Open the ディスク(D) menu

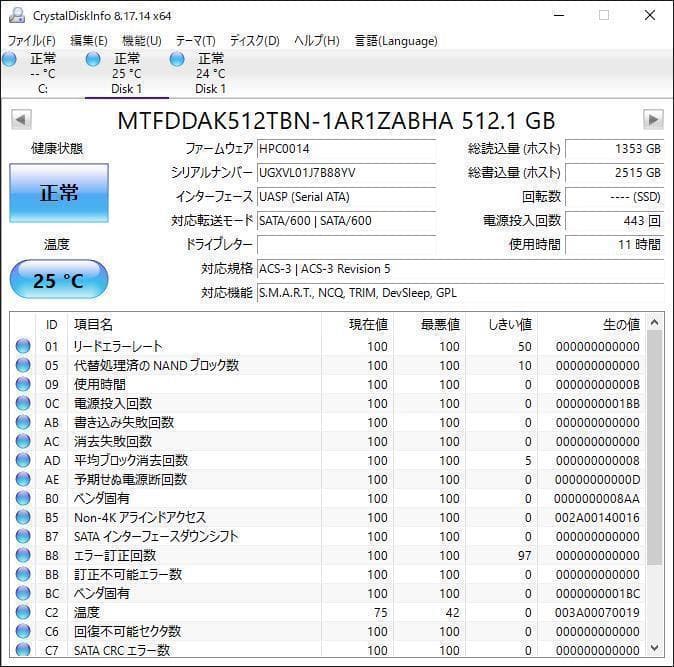pyautogui.click(x=254, y=41)
